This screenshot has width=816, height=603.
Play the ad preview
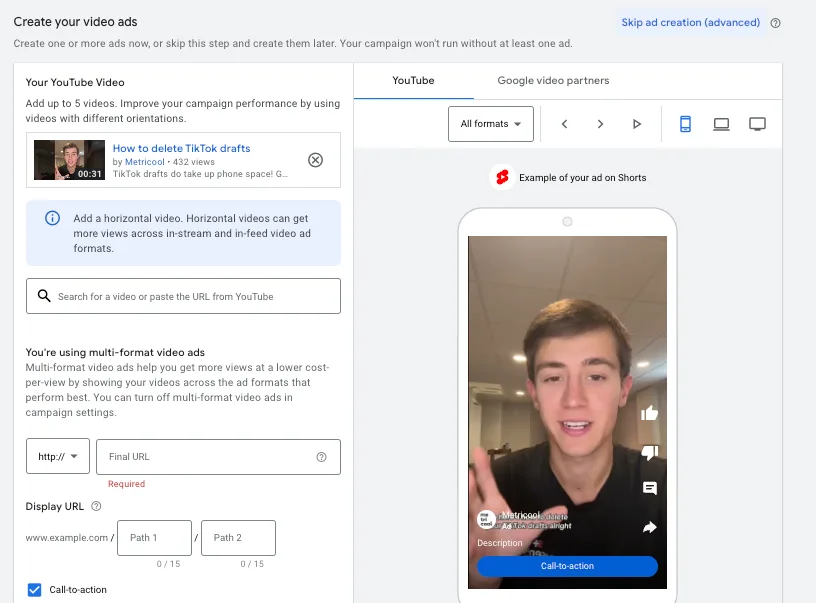636,124
